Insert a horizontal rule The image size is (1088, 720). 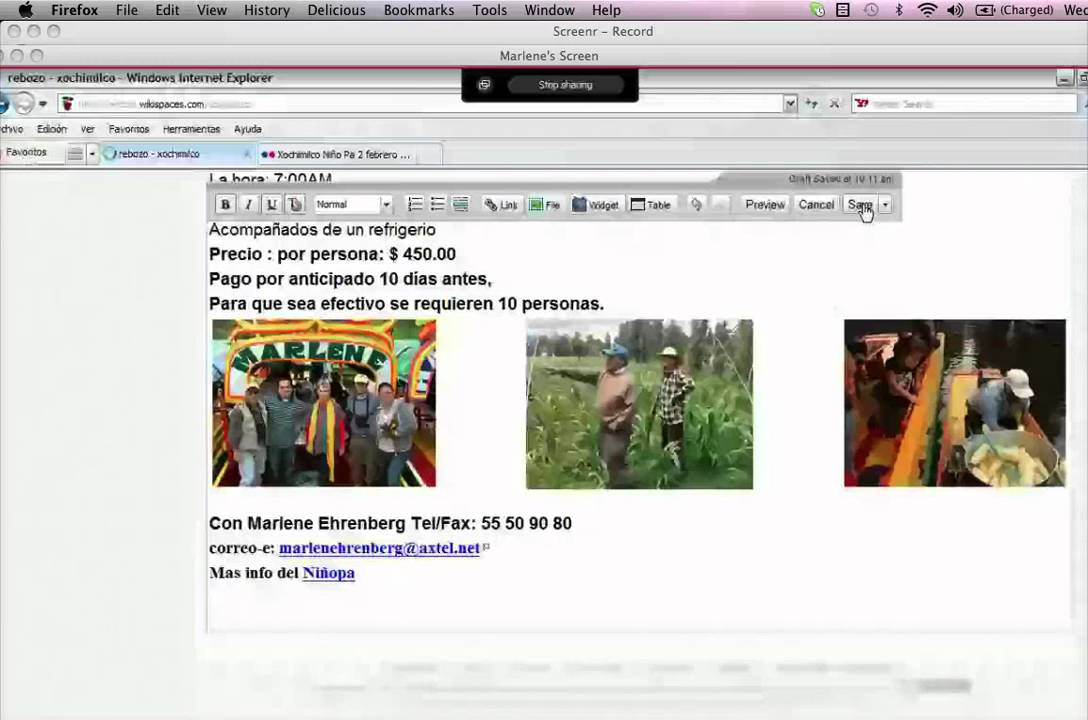pyautogui.click(x=460, y=204)
